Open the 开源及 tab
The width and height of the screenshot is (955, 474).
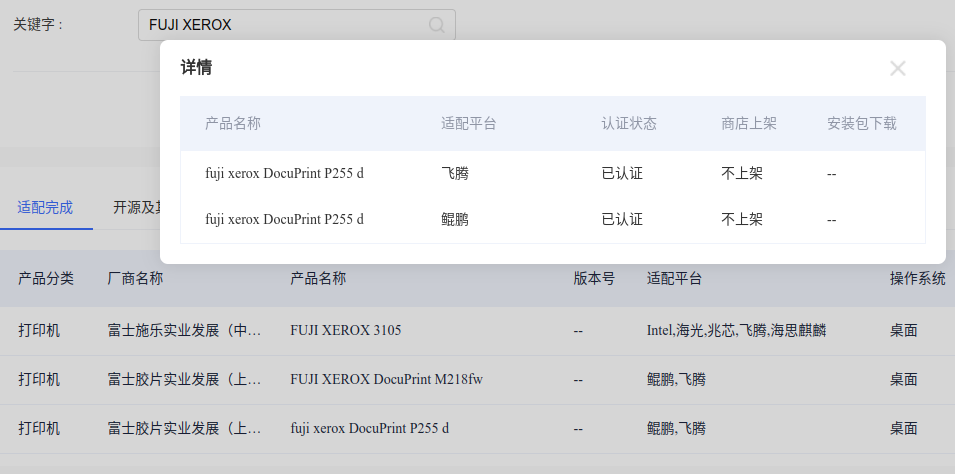click(x=136, y=208)
